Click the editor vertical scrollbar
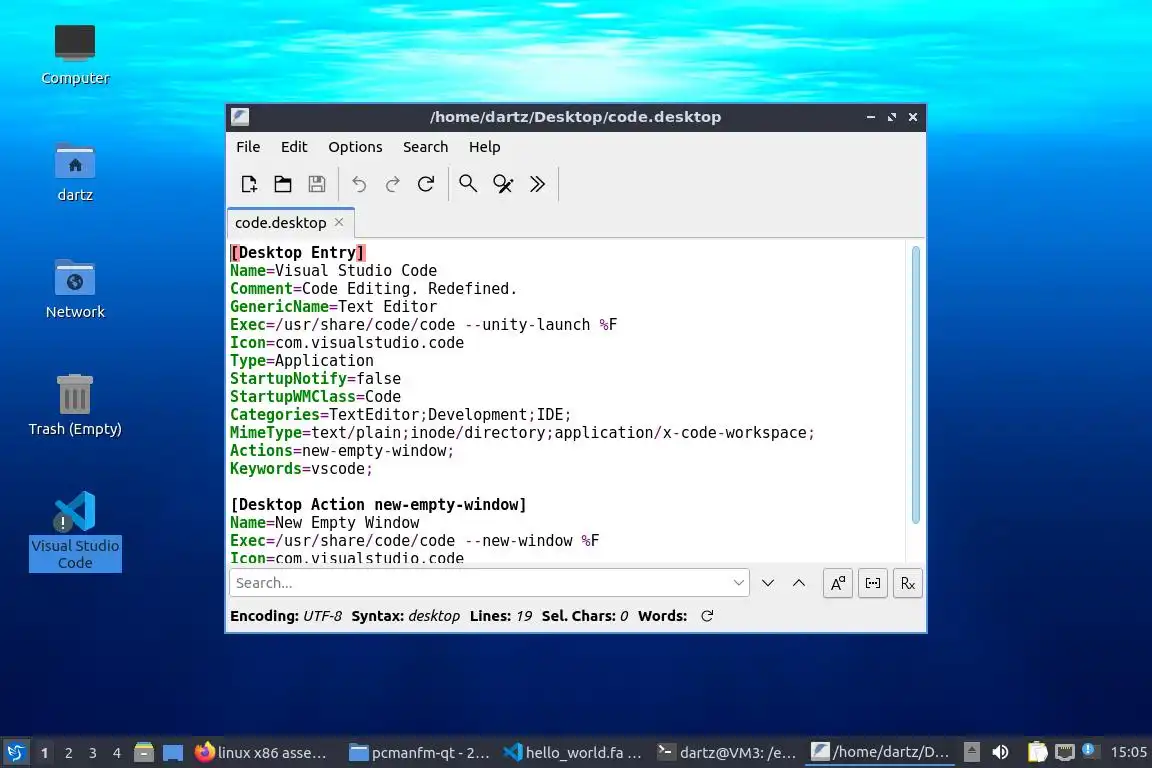This screenshot has height=768, width=1152. (915, 385)
